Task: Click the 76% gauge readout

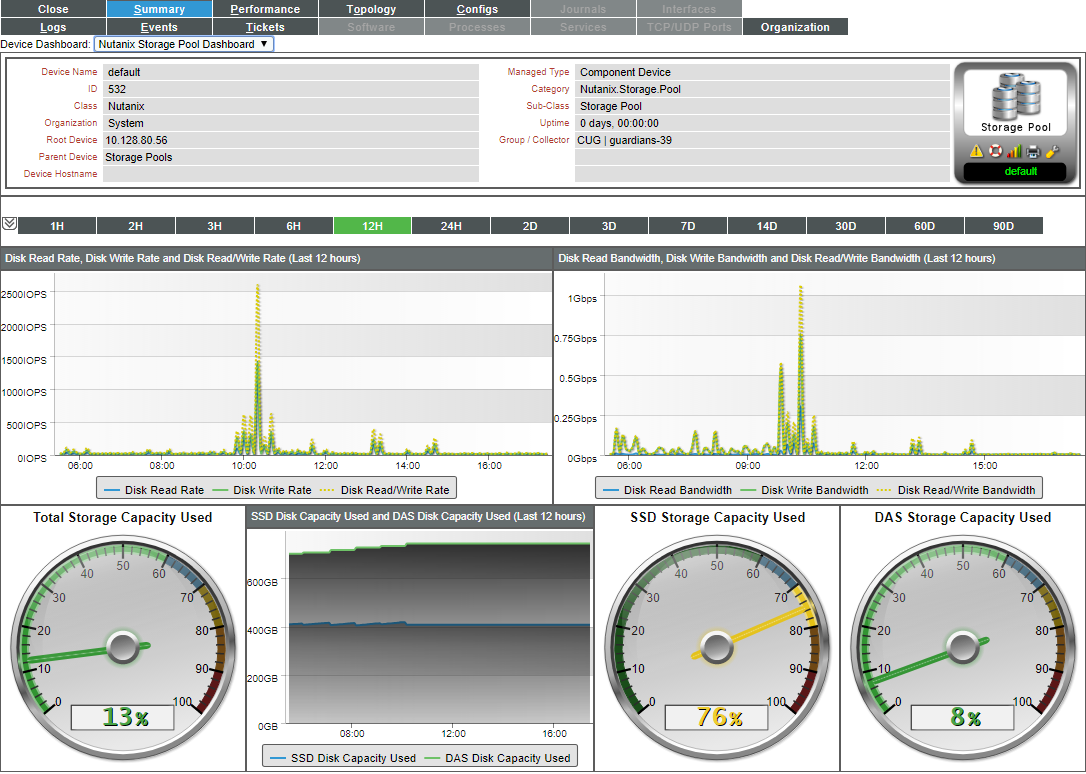Action: tap(717, 717)
